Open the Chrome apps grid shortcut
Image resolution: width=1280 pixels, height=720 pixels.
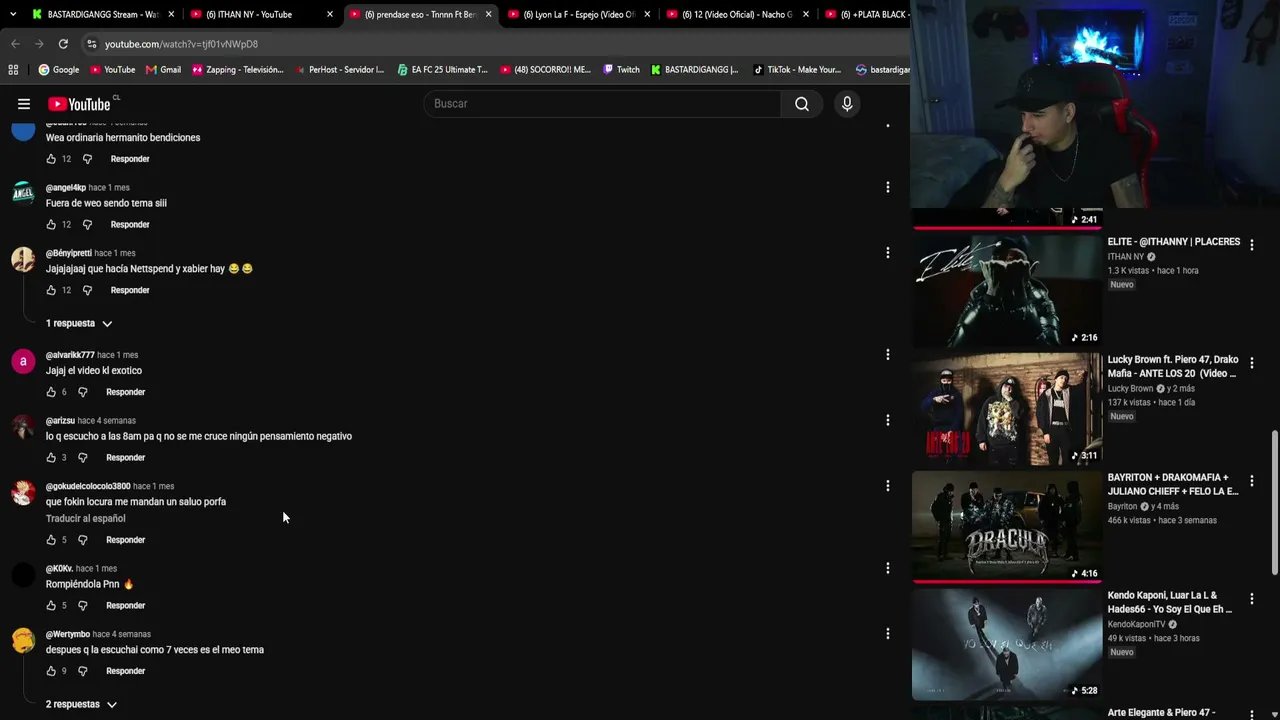point(13,70)
